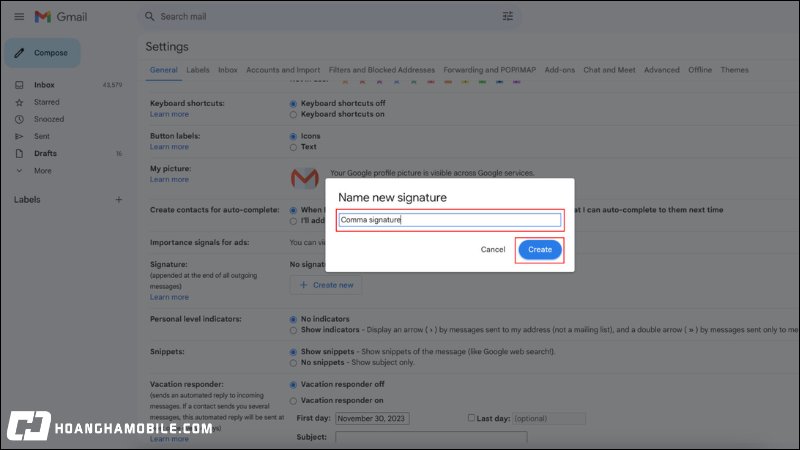Switch to the General settings tab

(x=164, y=70)
